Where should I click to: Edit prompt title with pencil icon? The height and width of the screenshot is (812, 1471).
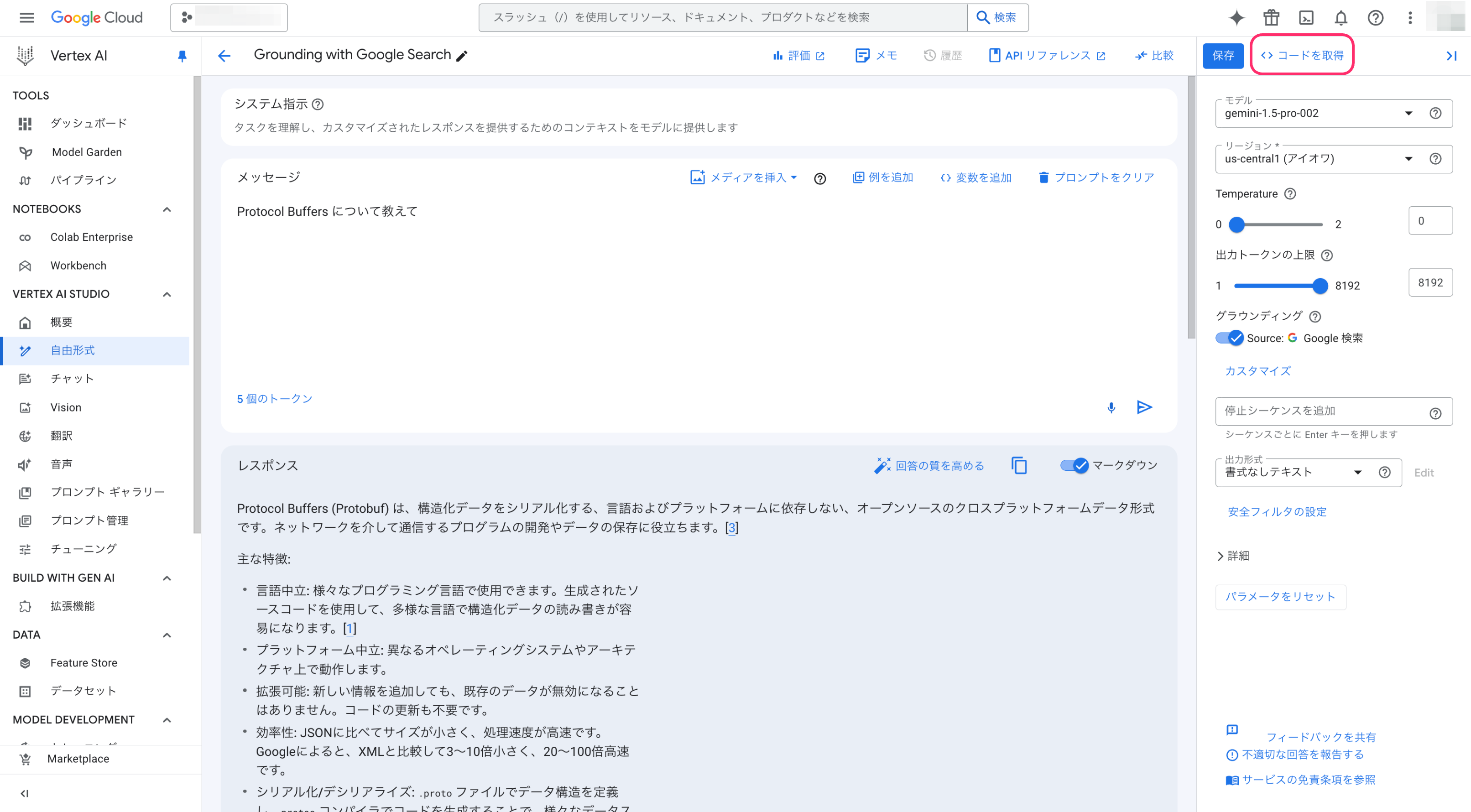462,55
